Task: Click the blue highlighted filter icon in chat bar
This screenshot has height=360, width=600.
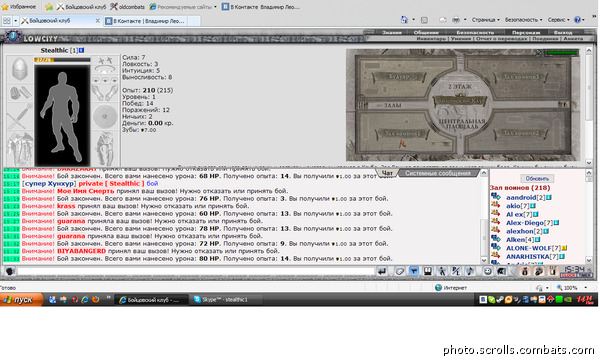Action: tap(414, 271)
